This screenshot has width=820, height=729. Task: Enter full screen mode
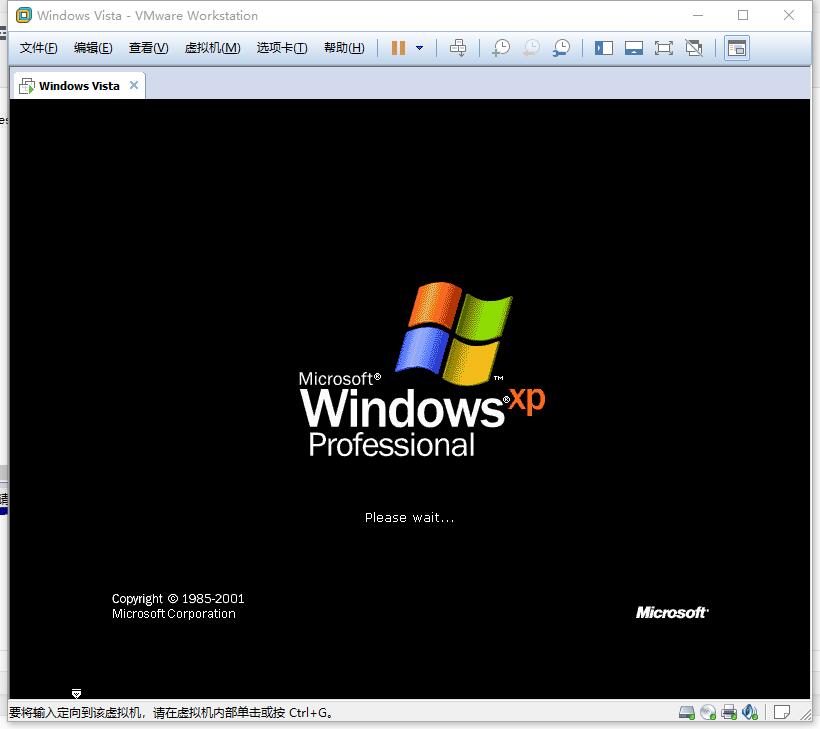pyautogui.click(x=664, y=48)
